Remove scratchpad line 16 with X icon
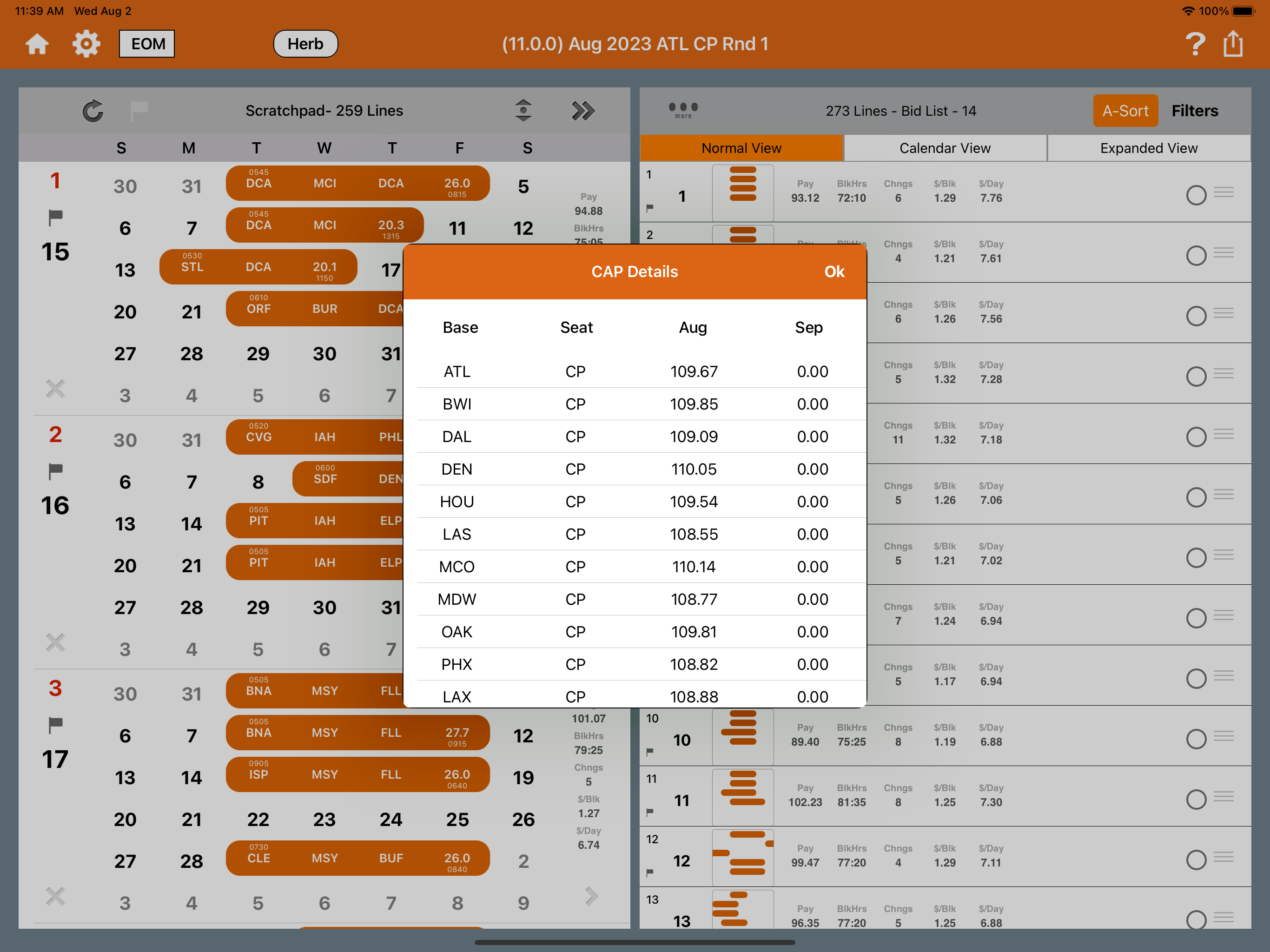 (x=55, y=642)
